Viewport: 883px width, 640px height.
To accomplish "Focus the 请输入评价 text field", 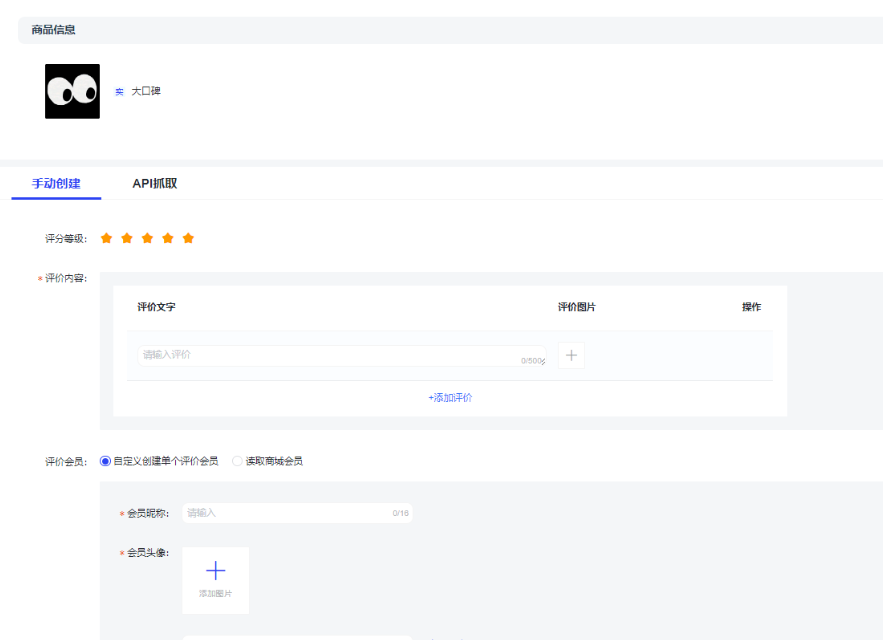I will tap(330, 355).
